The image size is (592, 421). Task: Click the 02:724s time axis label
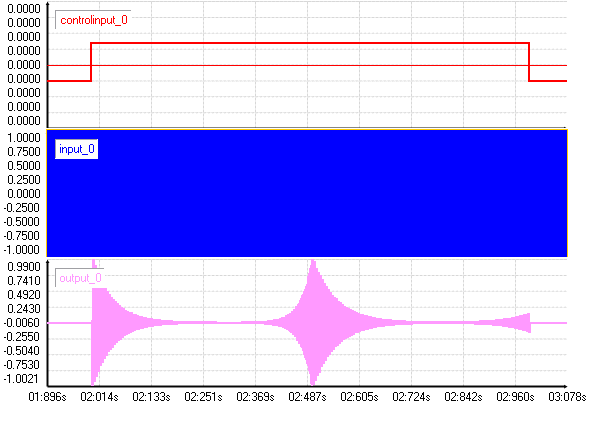tap(411, 397)
